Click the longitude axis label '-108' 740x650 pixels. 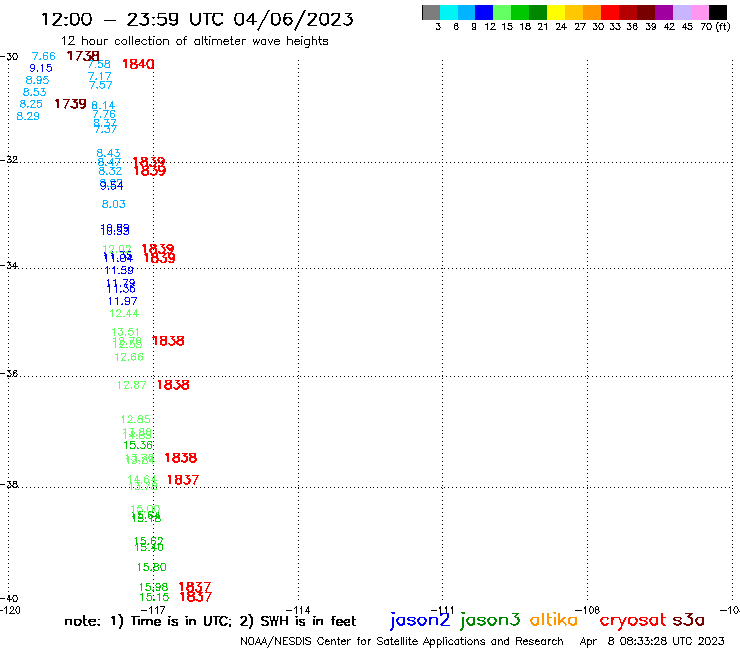587,610
